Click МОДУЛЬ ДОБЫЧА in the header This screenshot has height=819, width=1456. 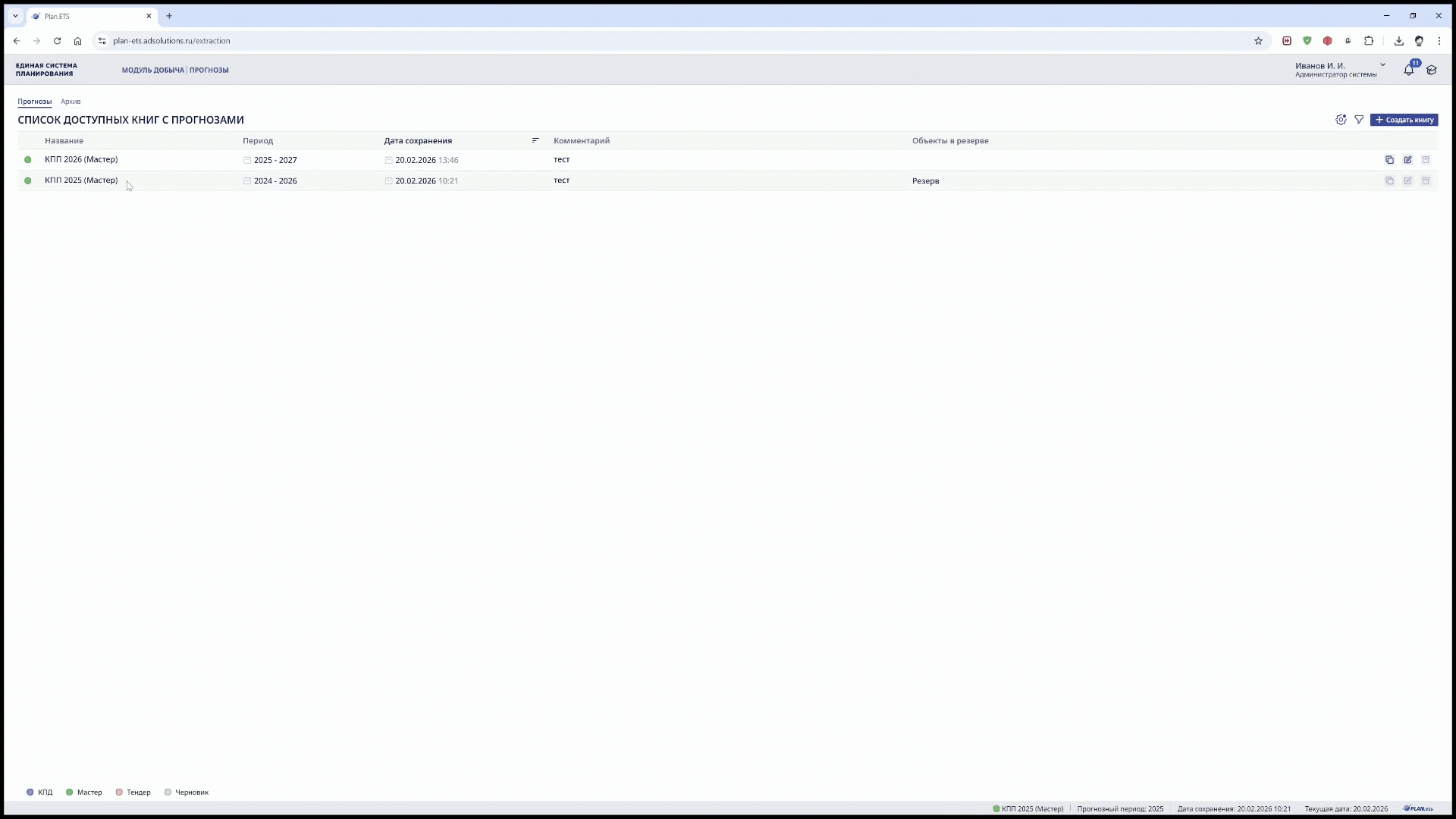[x=152, y=70]
